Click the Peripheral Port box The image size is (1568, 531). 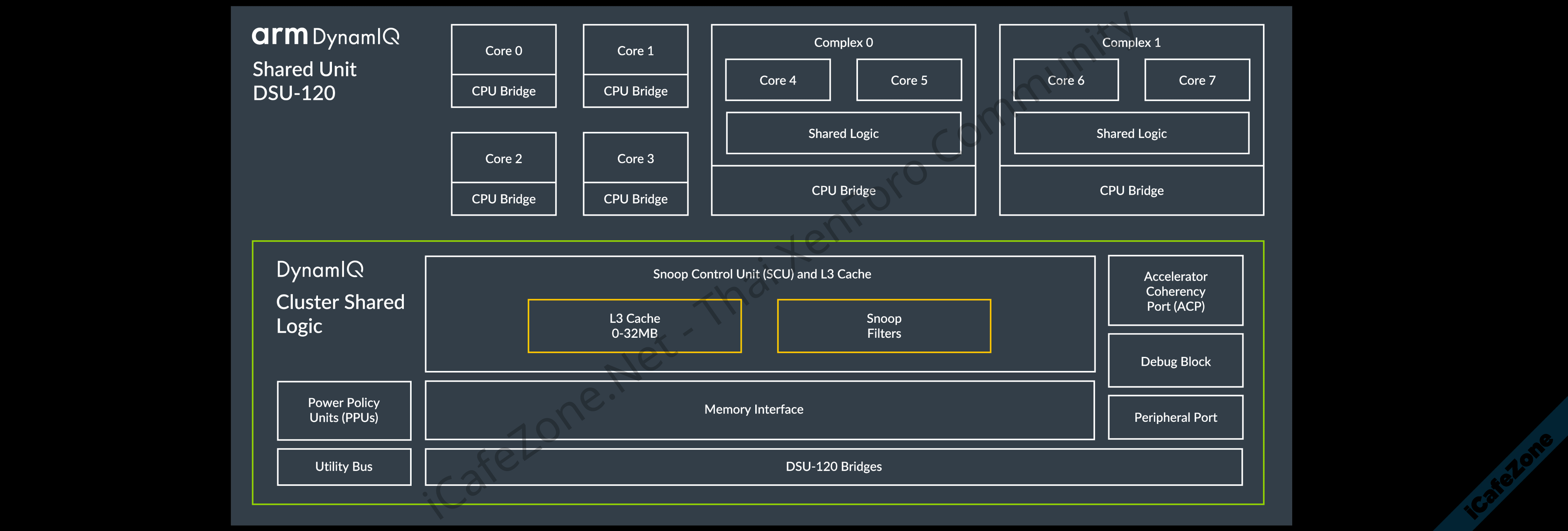point(1175,417)
